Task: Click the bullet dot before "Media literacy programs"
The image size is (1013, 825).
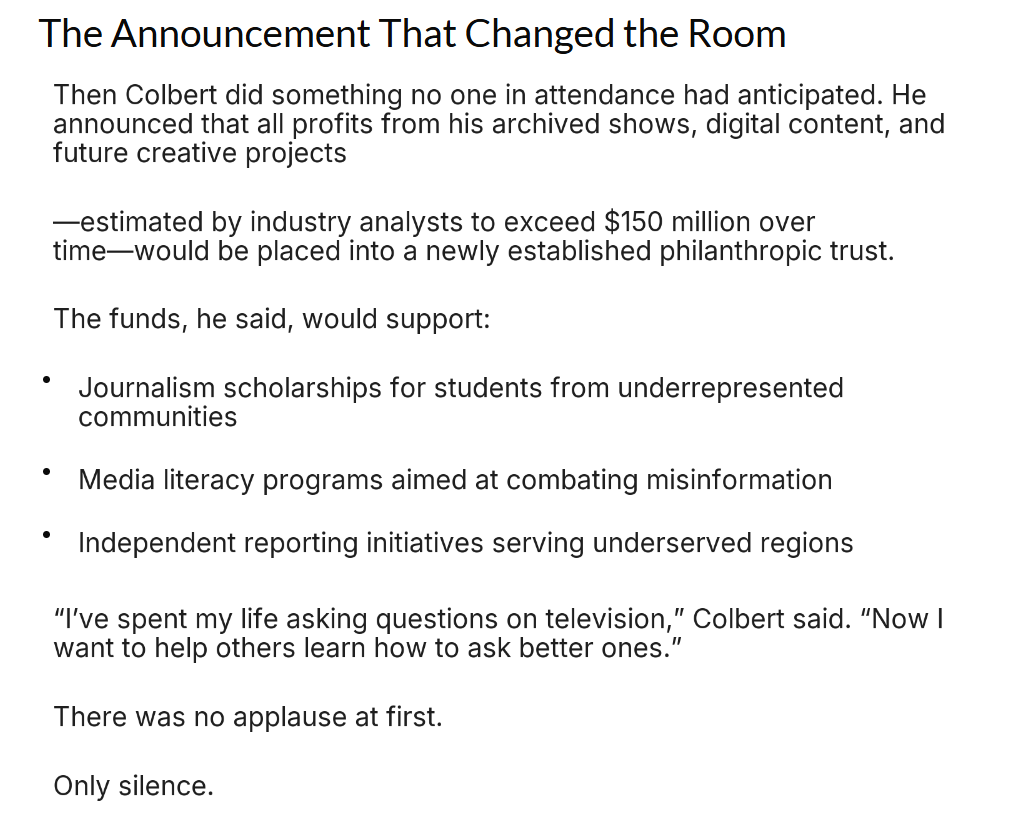Action: (46, 473)
